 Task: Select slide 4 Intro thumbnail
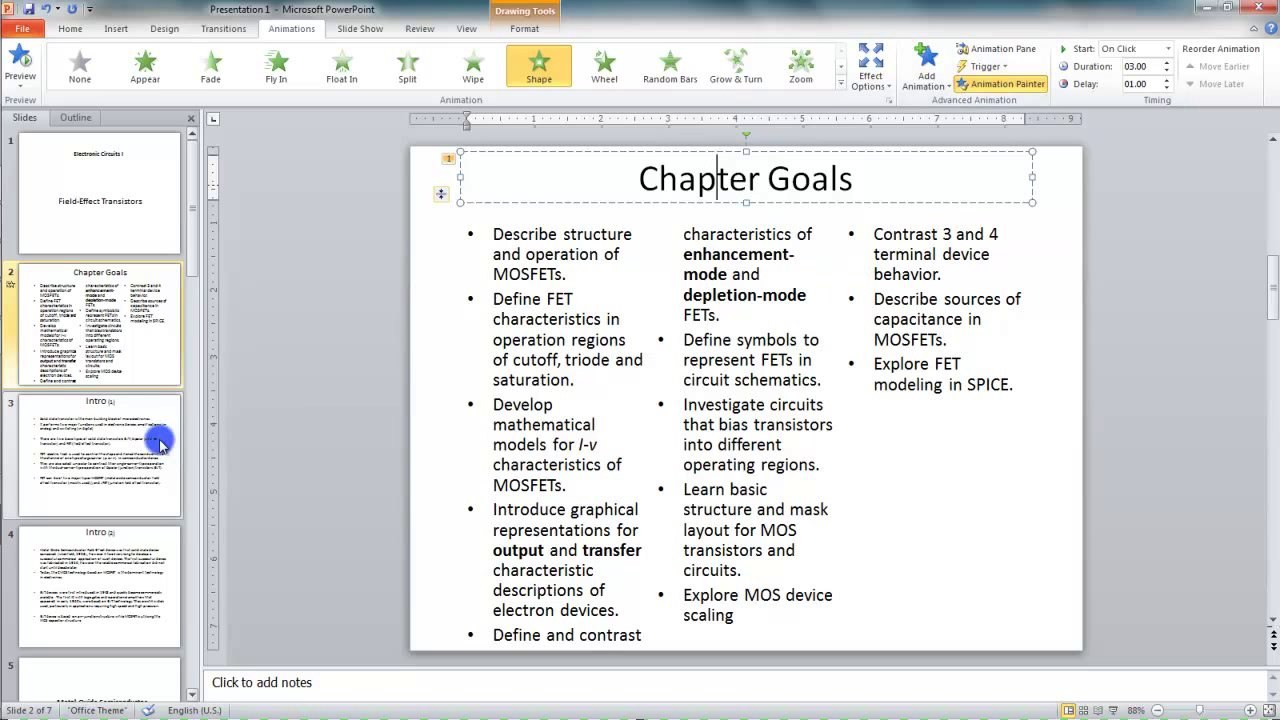(100, 587)
